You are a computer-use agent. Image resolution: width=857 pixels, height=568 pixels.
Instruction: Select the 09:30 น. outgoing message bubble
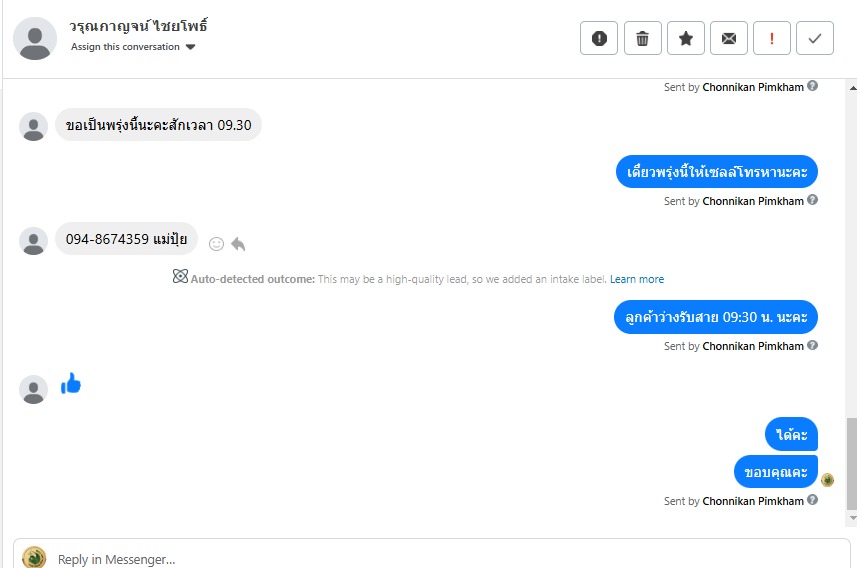point(715,317)
